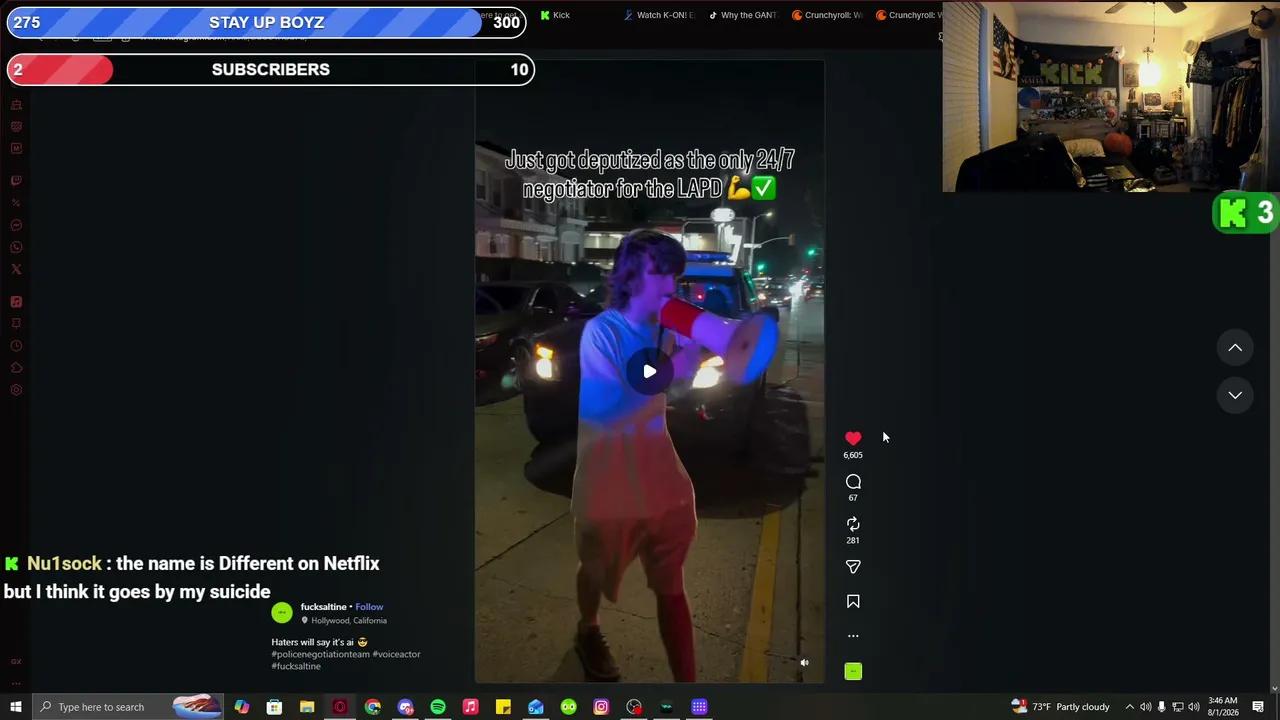Screen dimensions: 1280x720
Task: Mute the reel audio with the speaker icon
Action: coord(804,662)
